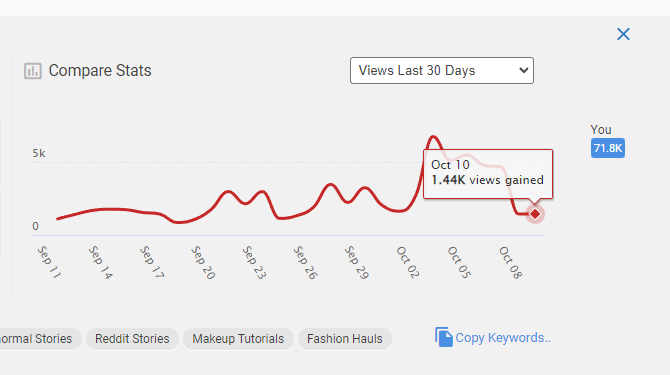Click the Sep 29 axis label
670x375 pixels.
click(x=356, y=262)
